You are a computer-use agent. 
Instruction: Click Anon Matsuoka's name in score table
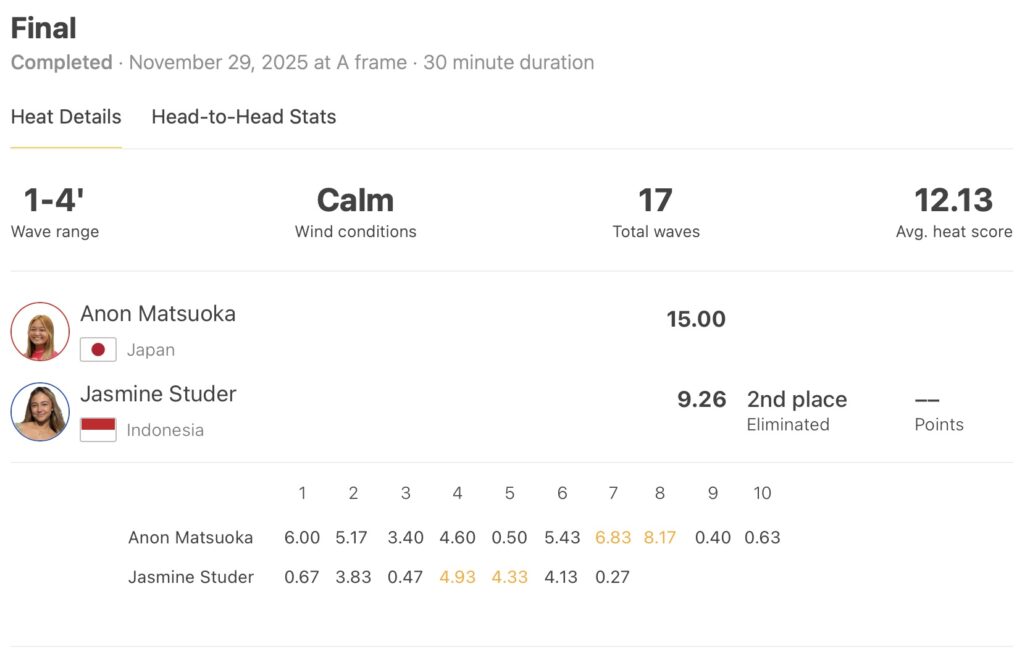click(190, 538)
